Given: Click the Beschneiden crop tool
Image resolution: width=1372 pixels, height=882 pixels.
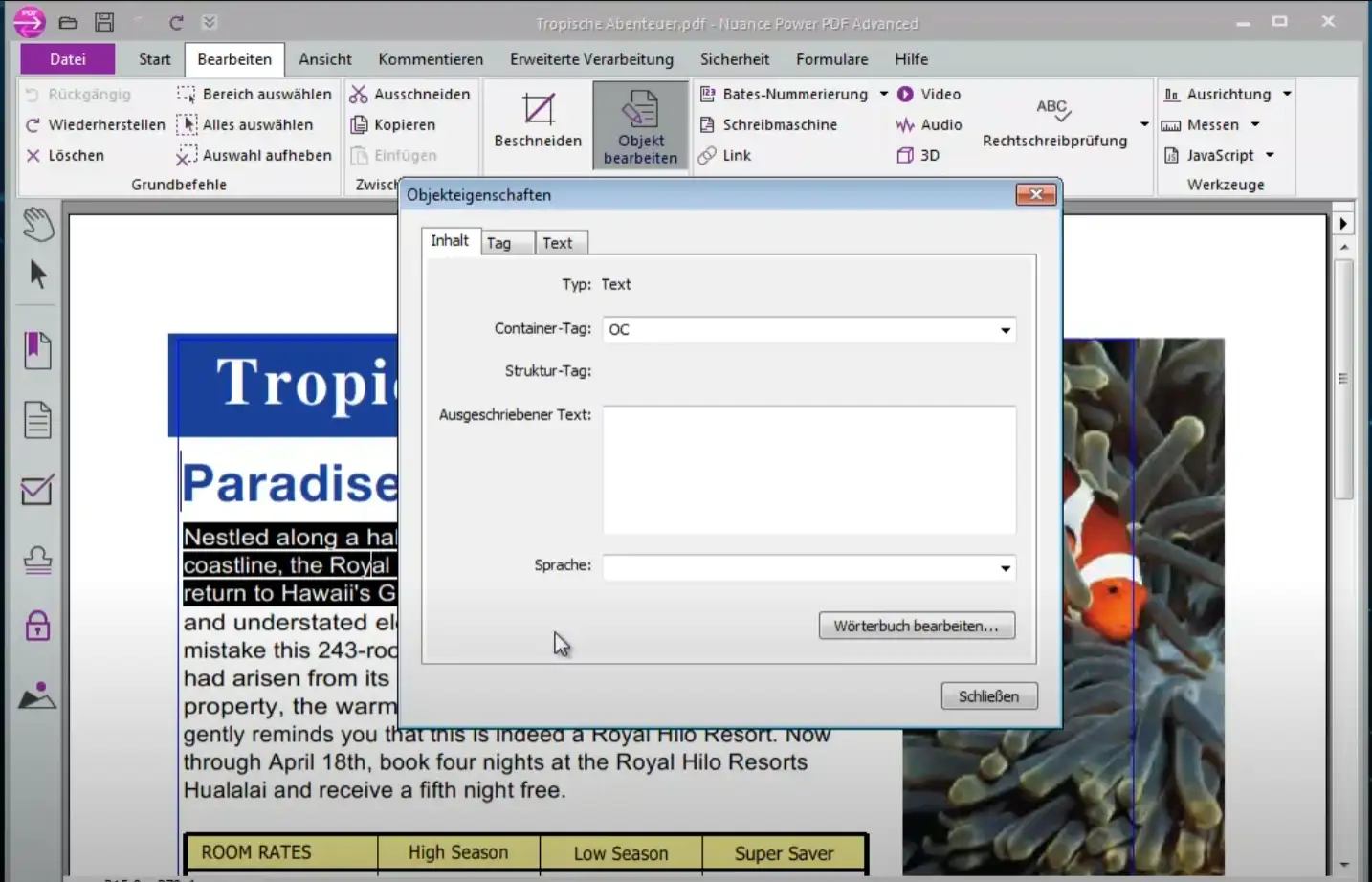Looking at the screenshot, I should click(538, 121).
